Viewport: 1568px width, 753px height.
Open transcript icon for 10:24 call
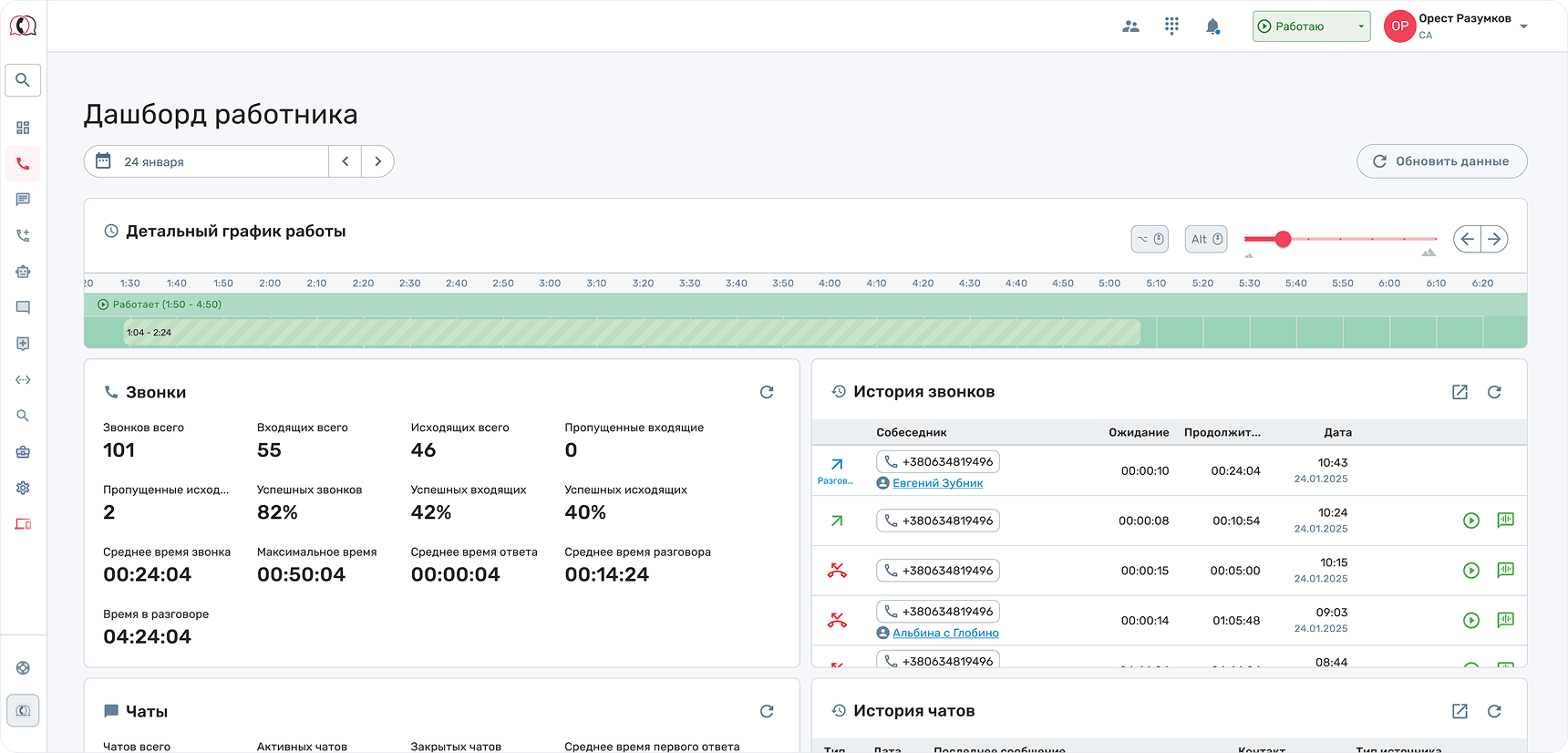(1505, 521)
